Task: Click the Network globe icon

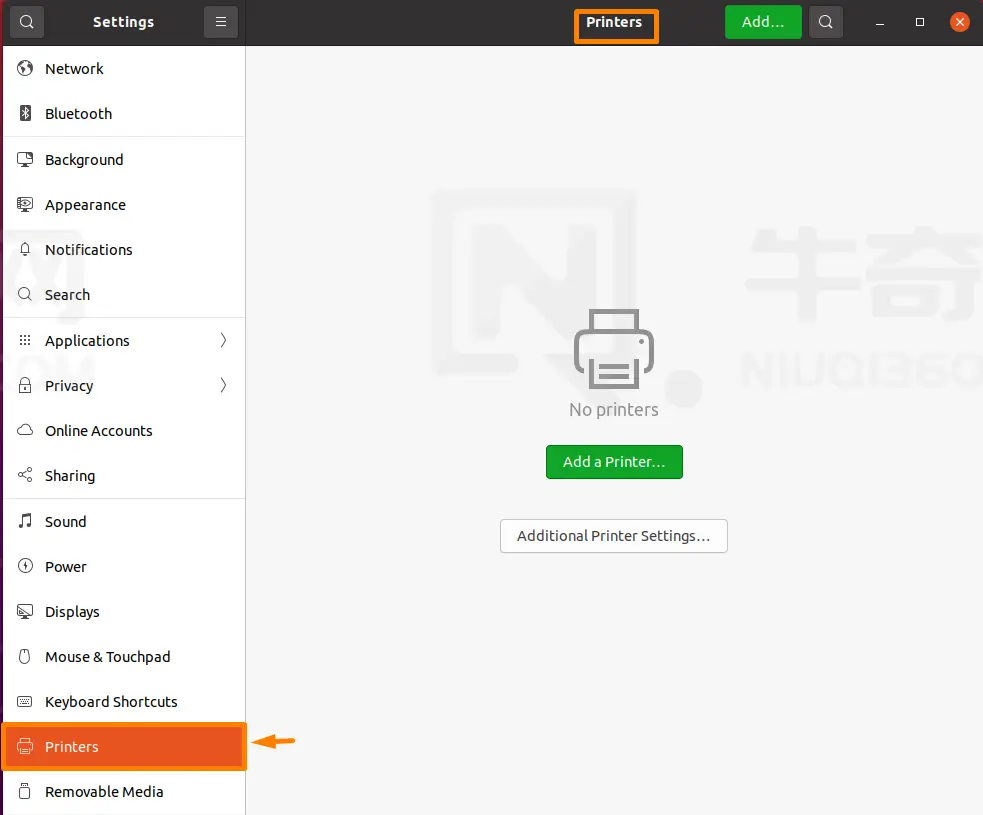Action: 25,68
